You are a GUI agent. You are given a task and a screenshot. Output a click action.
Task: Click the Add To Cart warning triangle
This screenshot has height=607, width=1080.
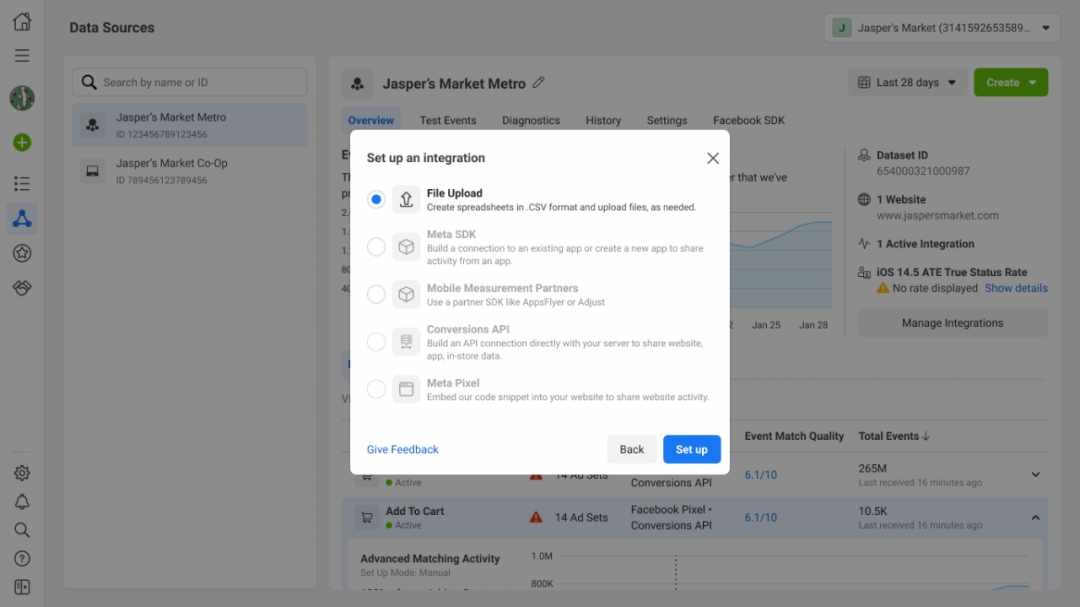(536, 517)
